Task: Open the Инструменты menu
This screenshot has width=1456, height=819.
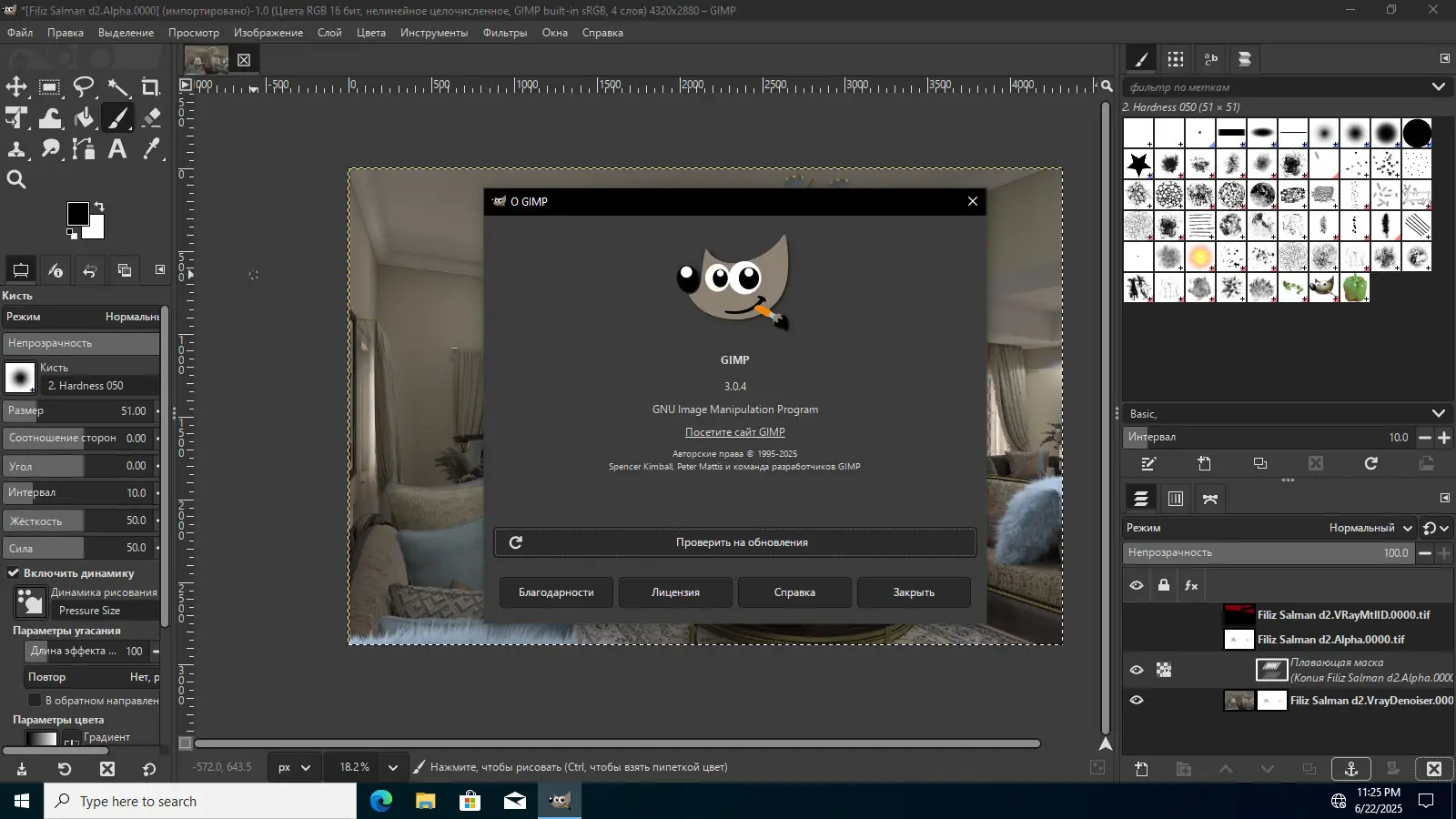Action: coord(434,33)
